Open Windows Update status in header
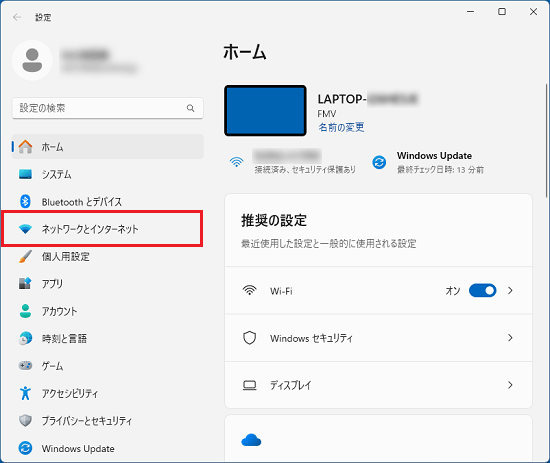The height and width of the screenshot is (463, 550). click(x=428, y=162)
